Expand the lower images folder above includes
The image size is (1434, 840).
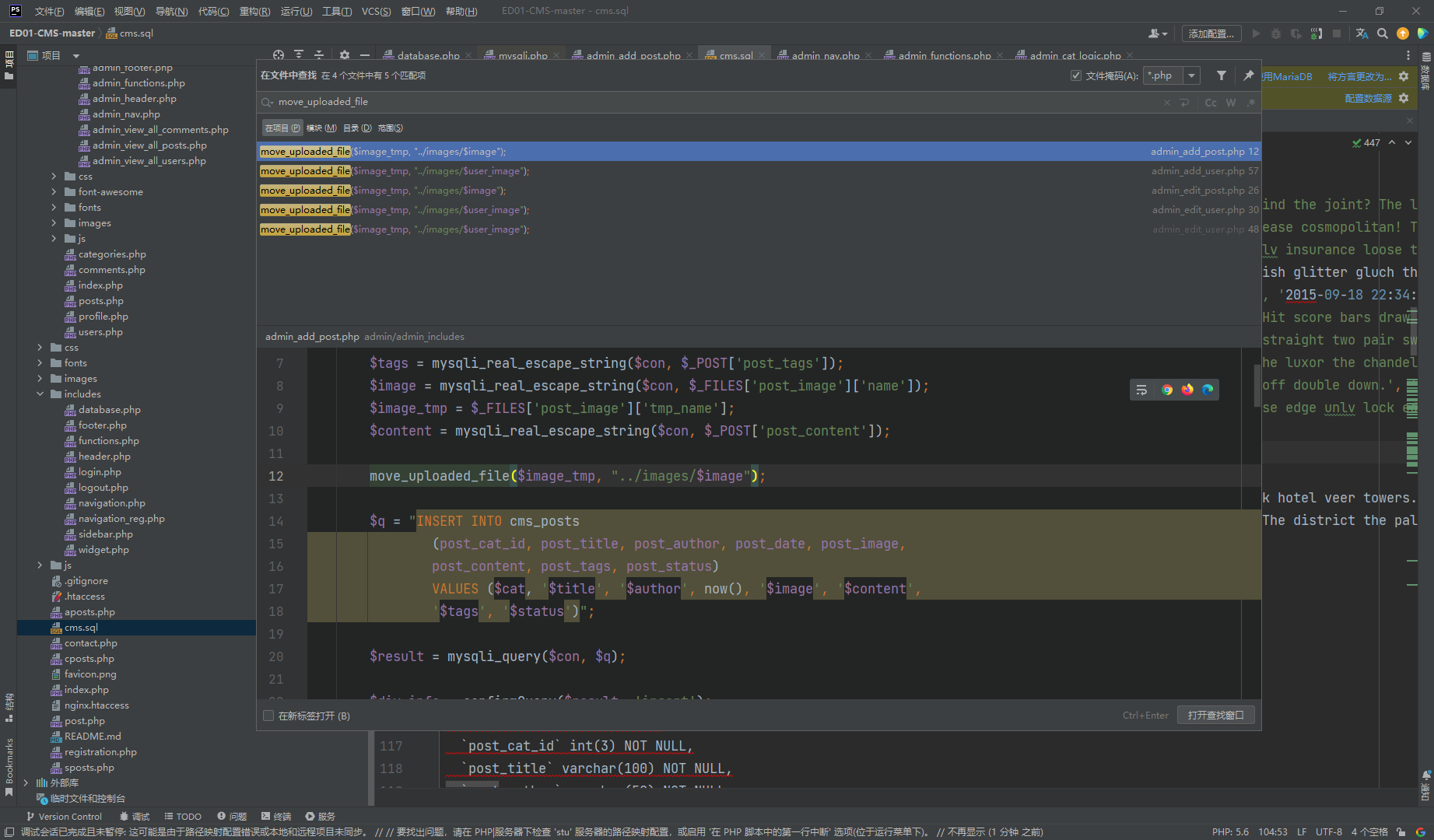pos(40,379)
